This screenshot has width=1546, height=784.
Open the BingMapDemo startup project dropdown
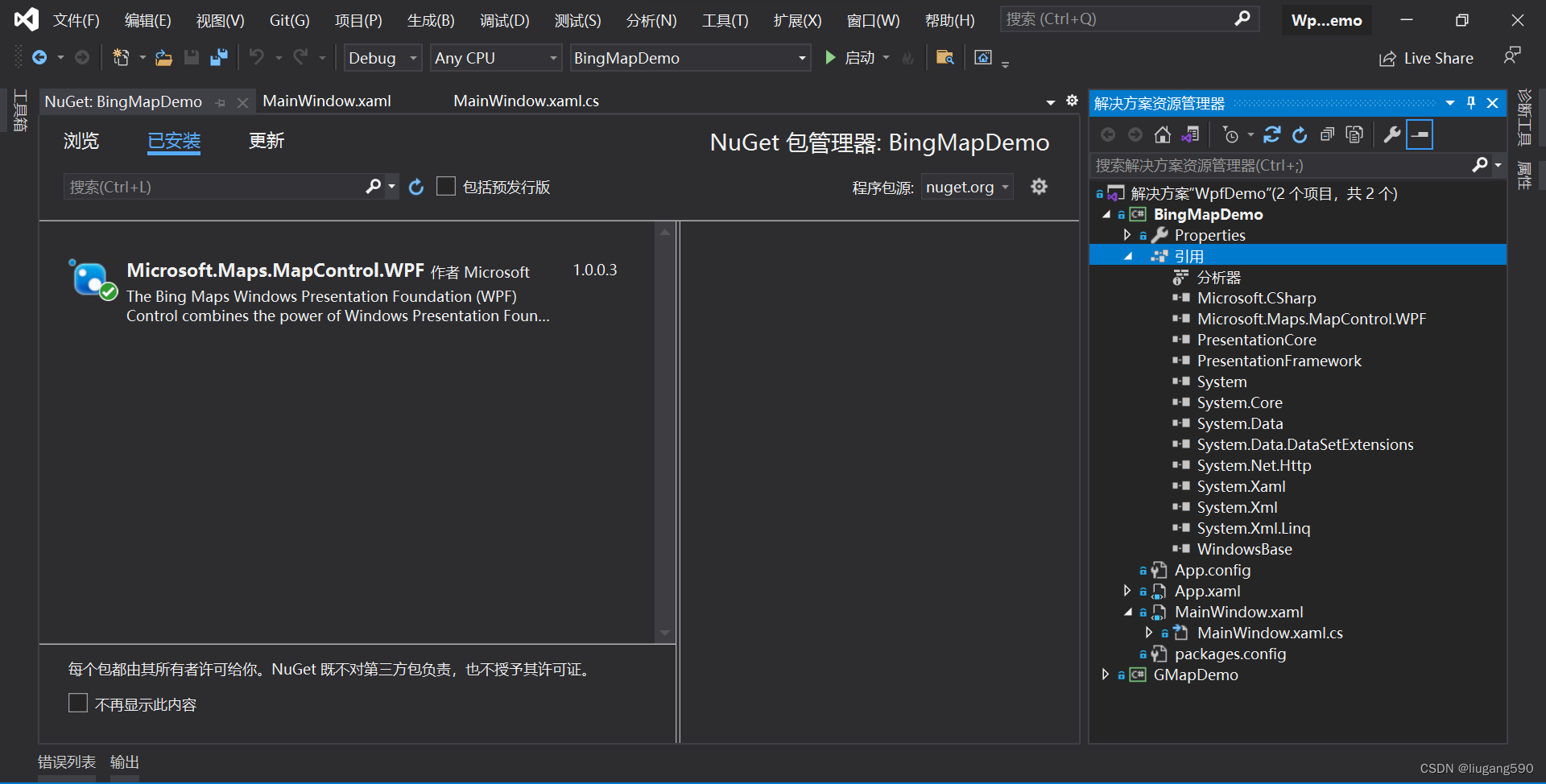click(x=690, y=58)
